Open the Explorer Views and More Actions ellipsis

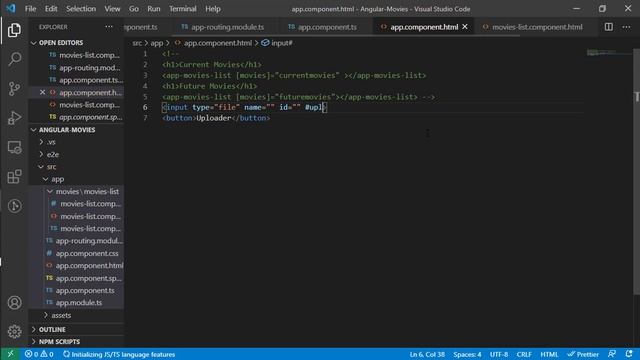[109, 27]
